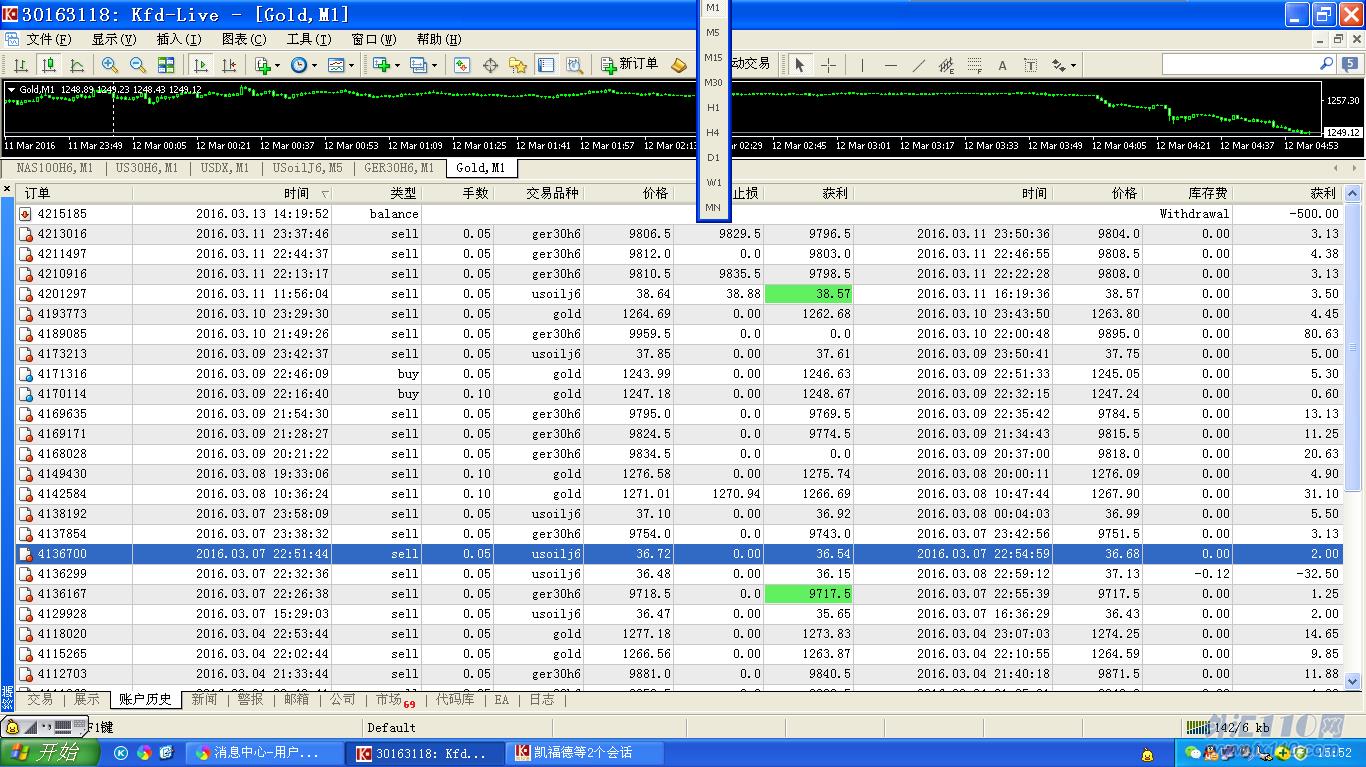The image size is (1366, 767).
Task: Toggle the Terminal panel icon
Action: 546,65
